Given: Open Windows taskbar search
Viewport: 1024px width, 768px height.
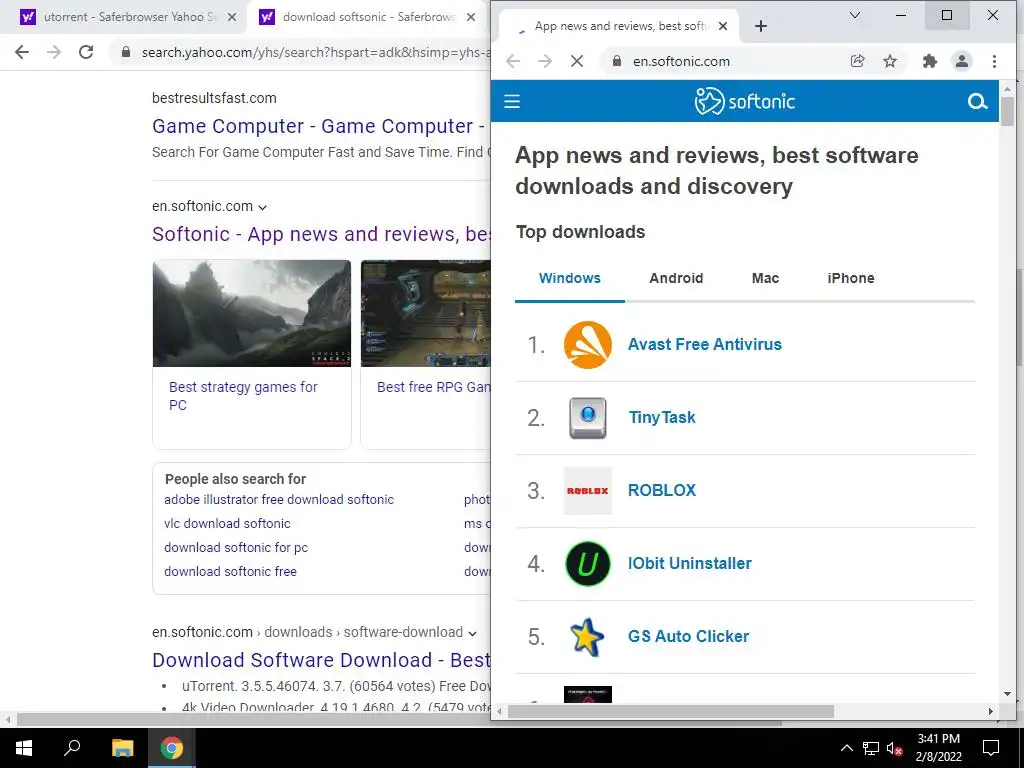Looking at the screenshot, I should click(72, 748).
